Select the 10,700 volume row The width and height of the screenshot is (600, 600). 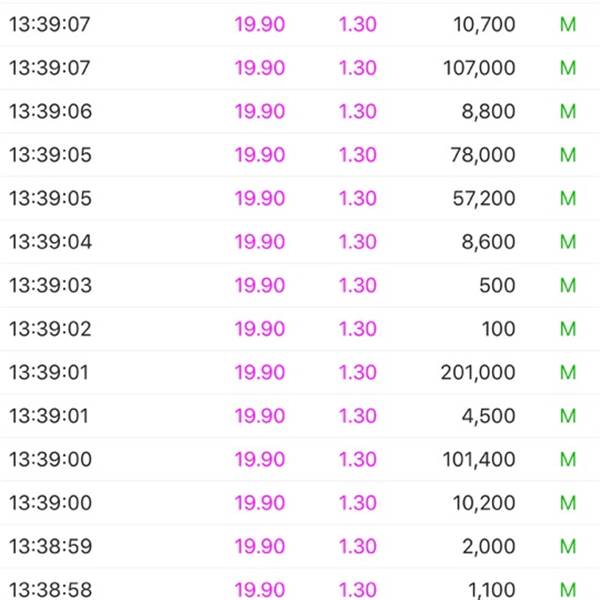(300, 24)
